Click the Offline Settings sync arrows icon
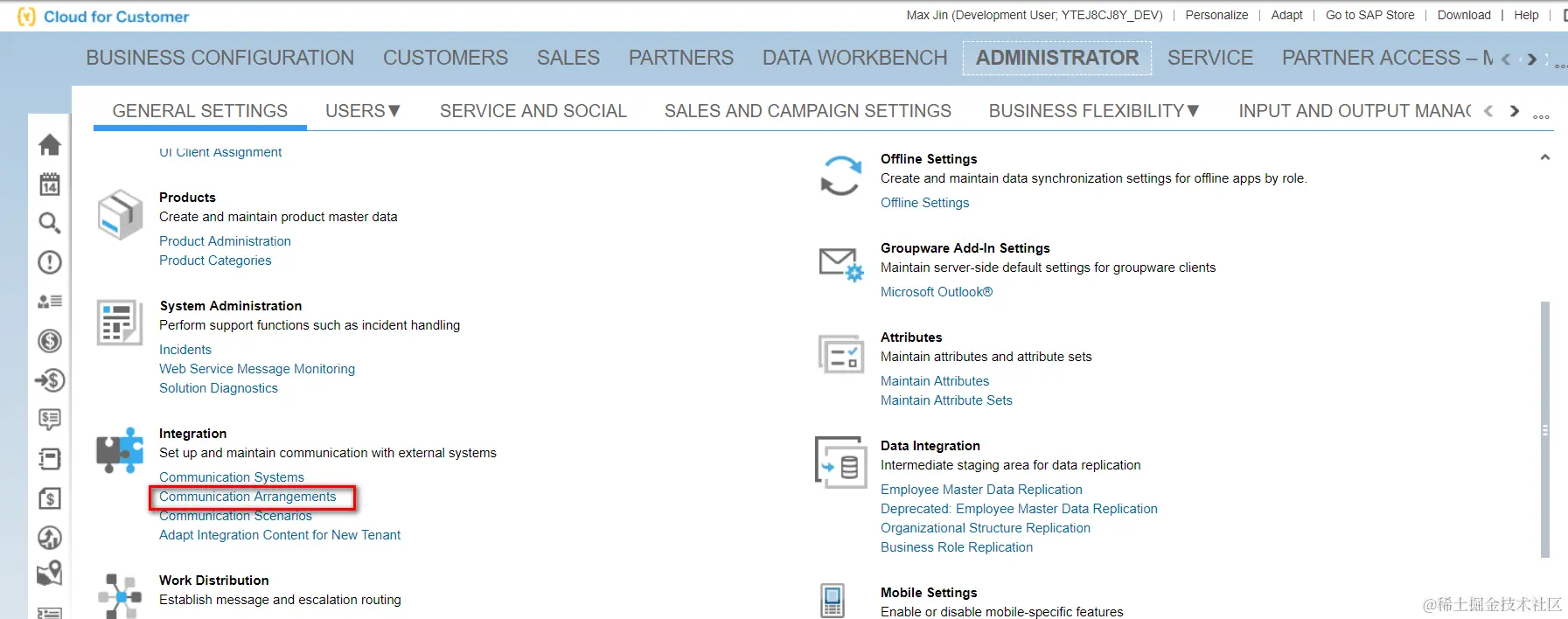Screen dimensions: 1568x619 point(840,176)
